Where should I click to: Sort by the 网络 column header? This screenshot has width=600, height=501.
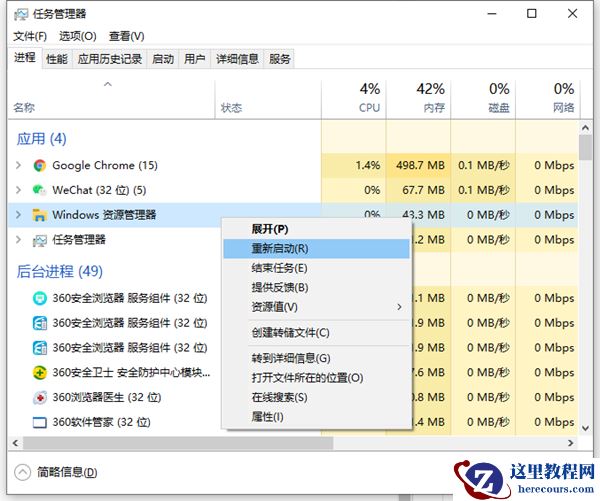pyautogui.click(x=548, y=100)
